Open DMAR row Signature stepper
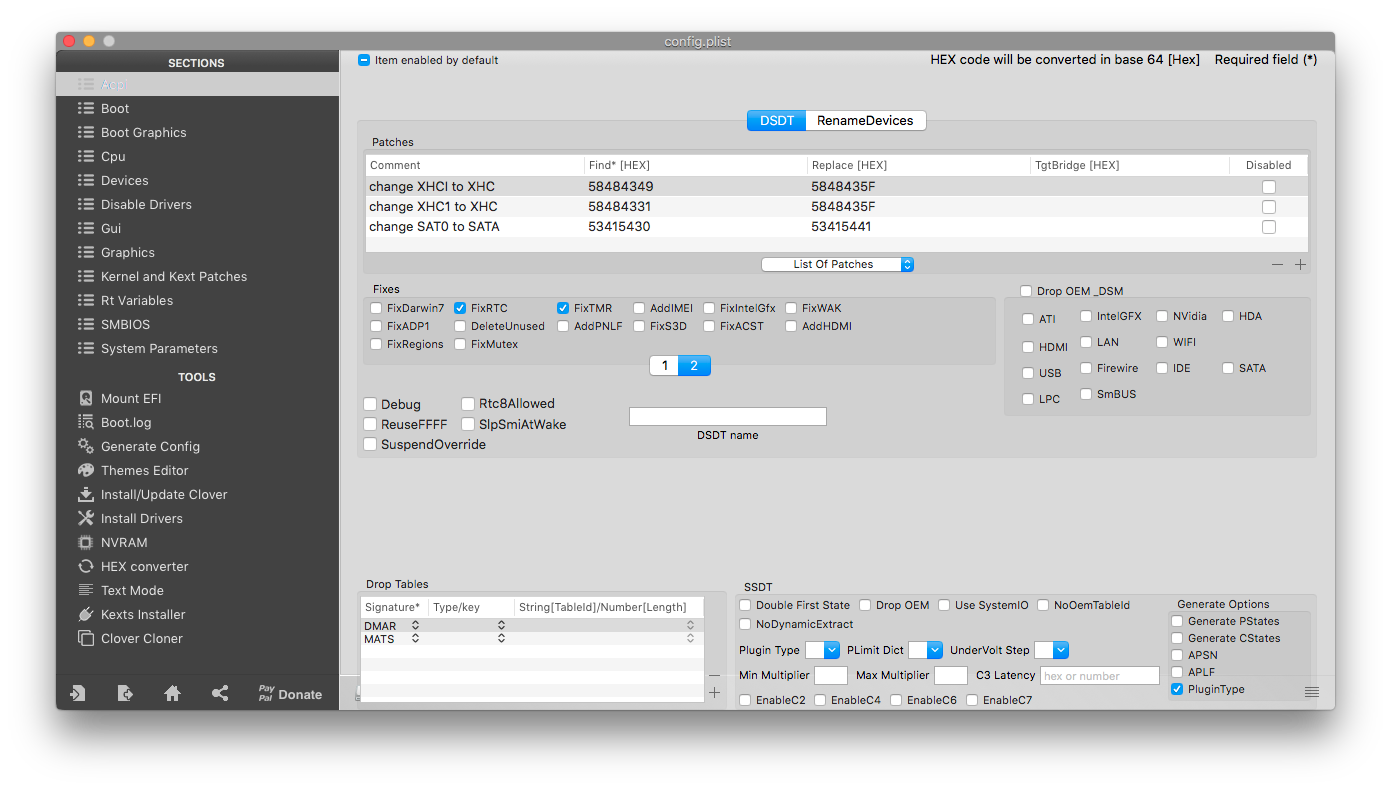This screenshot has height=790, width=1391. point(415,626)
